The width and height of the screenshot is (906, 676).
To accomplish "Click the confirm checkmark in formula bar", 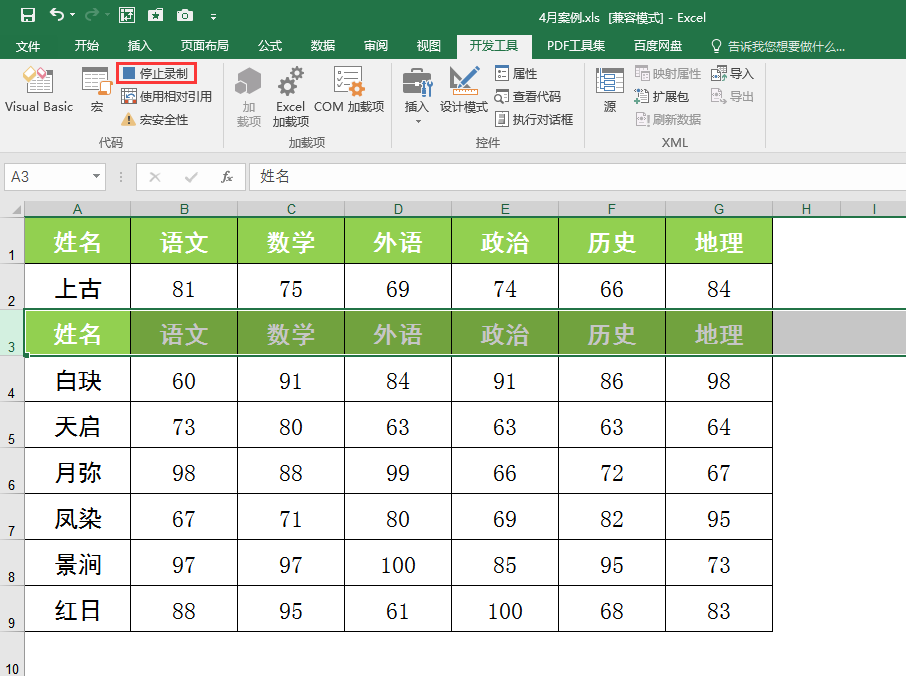I will [x=191, y=177].
